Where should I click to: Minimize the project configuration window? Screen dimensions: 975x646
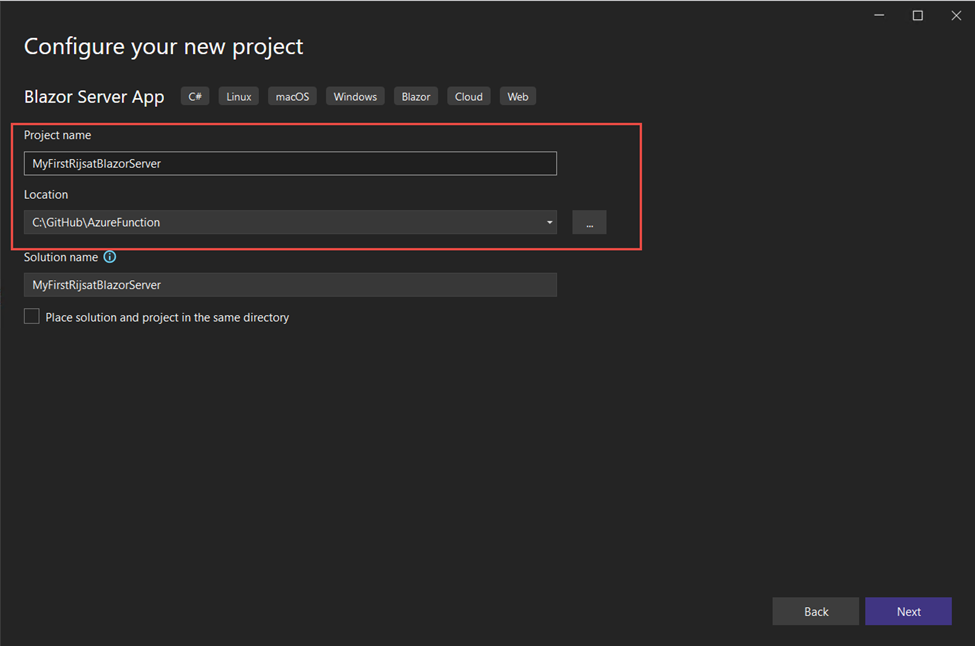click(880, 15)
